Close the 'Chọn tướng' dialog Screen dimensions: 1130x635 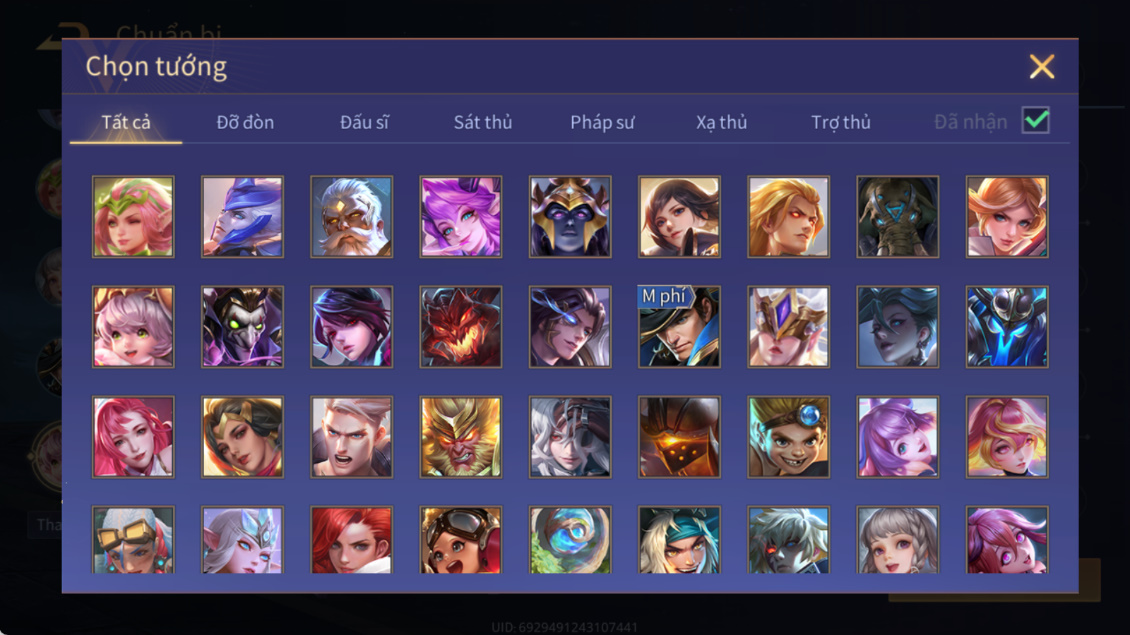[1041, 66]
